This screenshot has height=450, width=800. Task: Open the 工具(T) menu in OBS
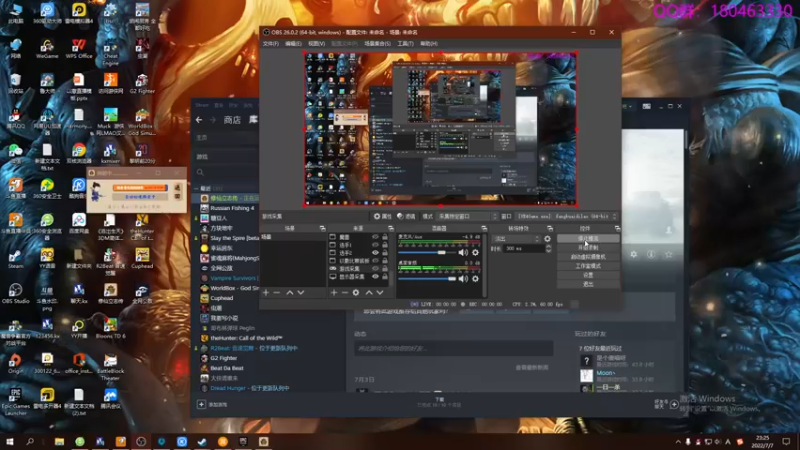click(x=406, y=44)
